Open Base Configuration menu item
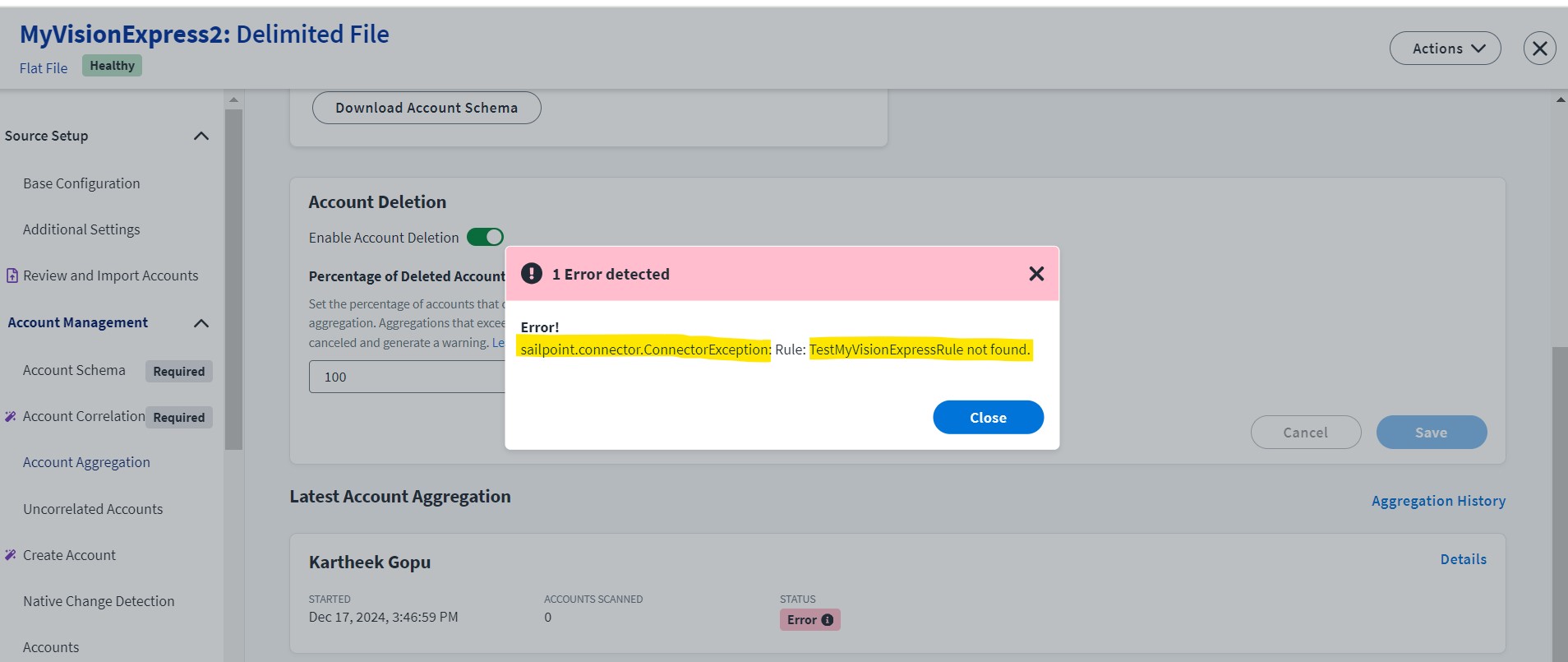 81,183
